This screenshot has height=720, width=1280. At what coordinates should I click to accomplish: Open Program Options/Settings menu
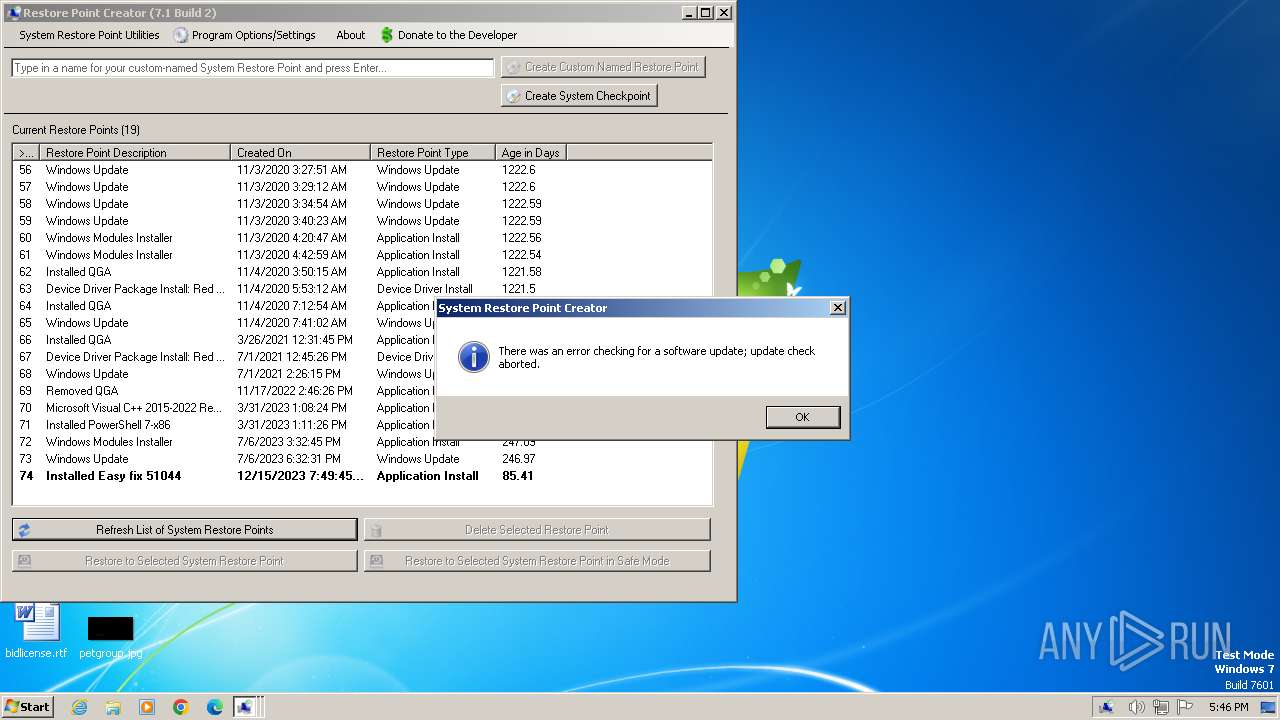[x=243, y=35]
